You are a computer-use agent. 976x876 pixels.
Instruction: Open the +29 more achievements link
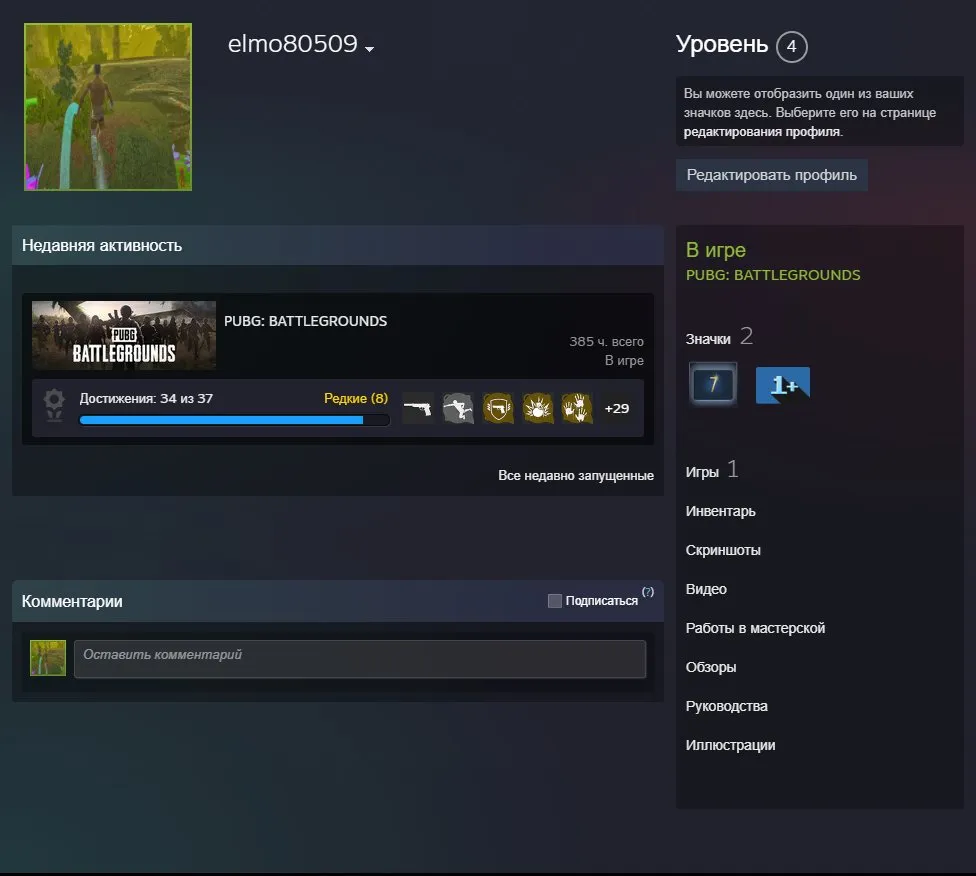tap(617, 408)
